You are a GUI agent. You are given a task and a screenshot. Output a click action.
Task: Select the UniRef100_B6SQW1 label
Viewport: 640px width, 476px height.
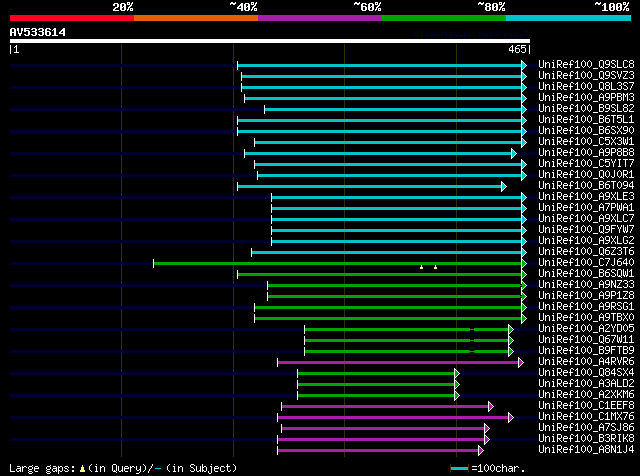[x=586, y=274]
